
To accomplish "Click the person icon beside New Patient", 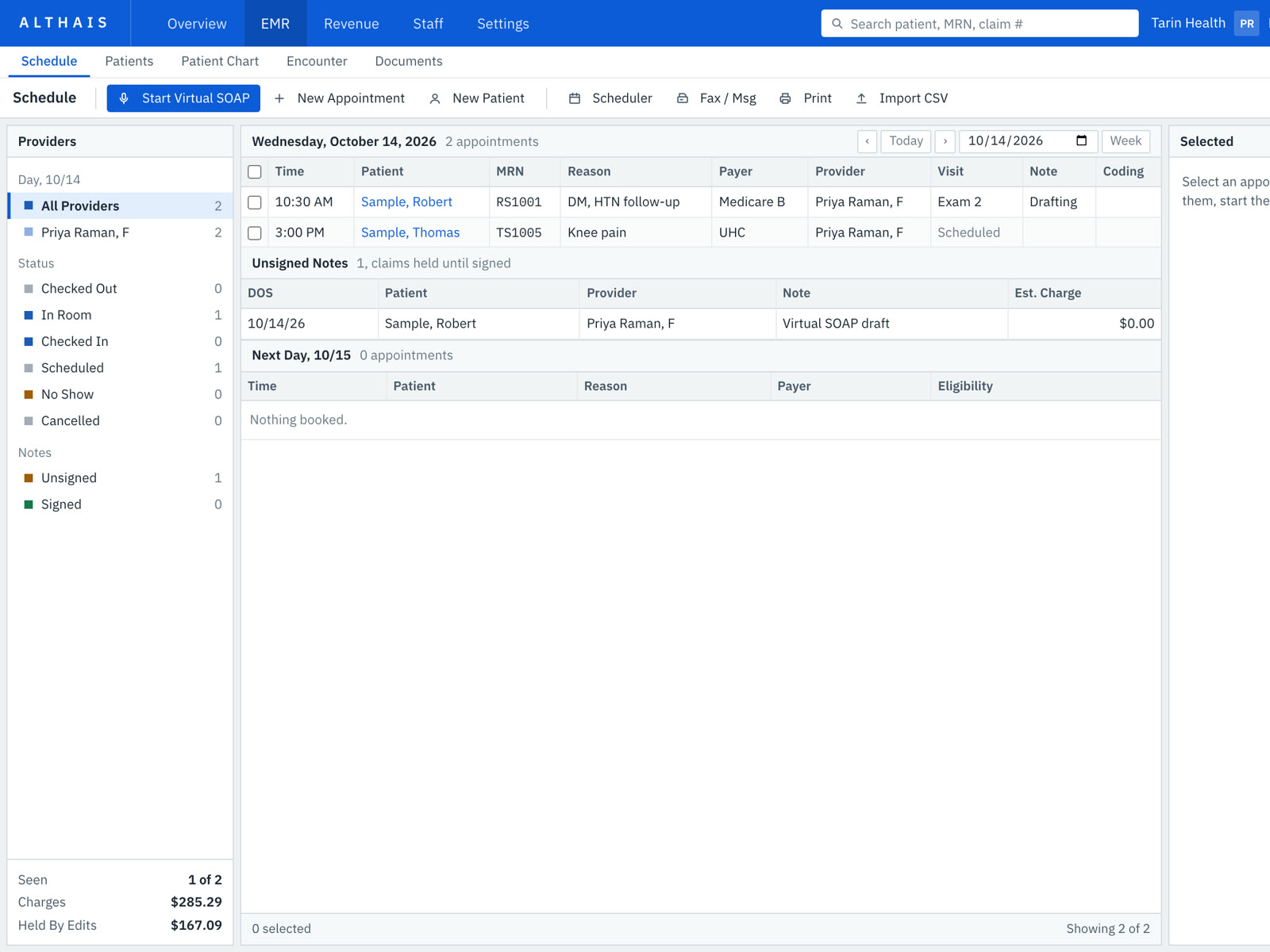I will [435, 98].
